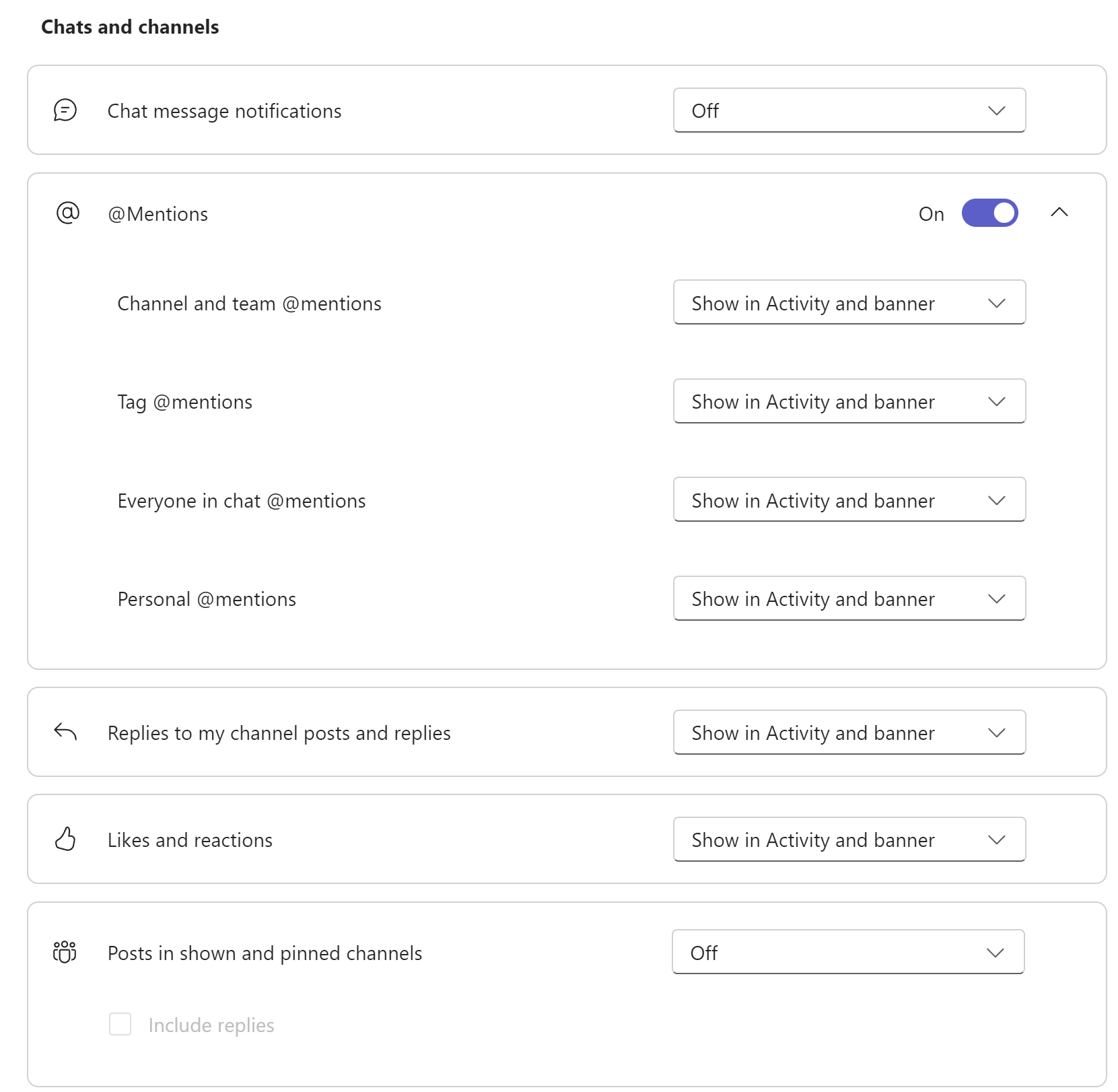Collapse the @Mentions section with the chevron
Viewport: 1118px width, 1092px height.
click(x=1060, y=213)
